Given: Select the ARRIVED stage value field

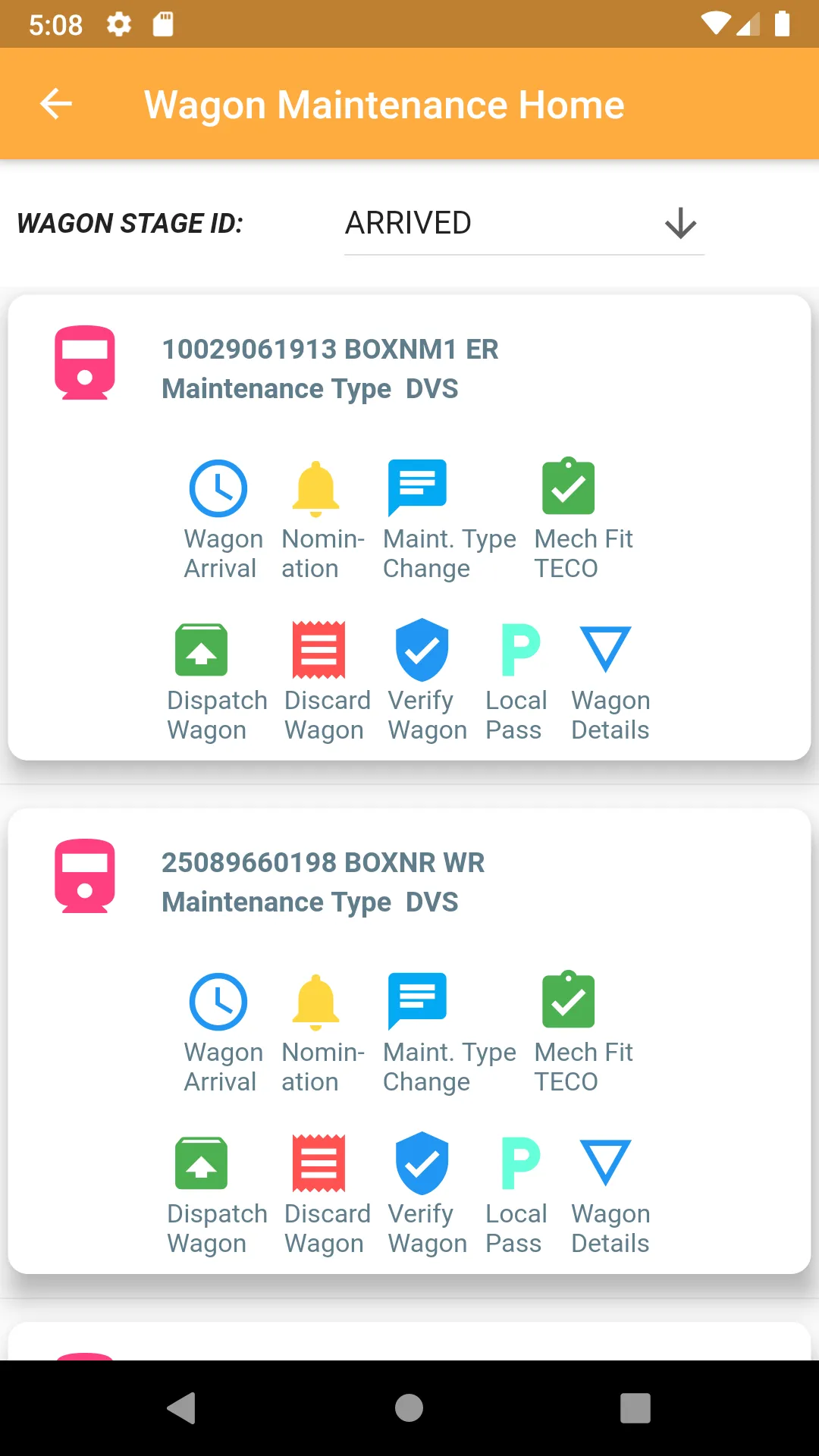Looking at the screenshot, I should click(524, 224).
